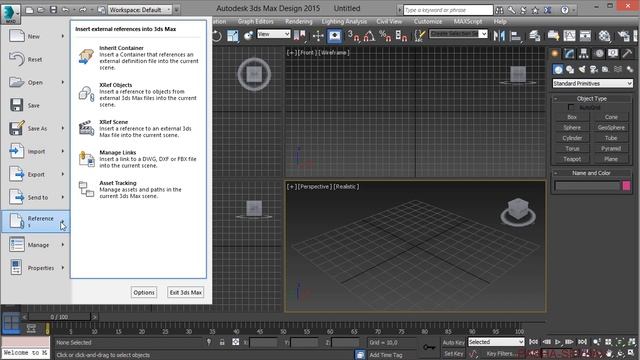Click the Edit Named Selection Sets icon
The image size is (640, 360).
click(x=420, y=36)
